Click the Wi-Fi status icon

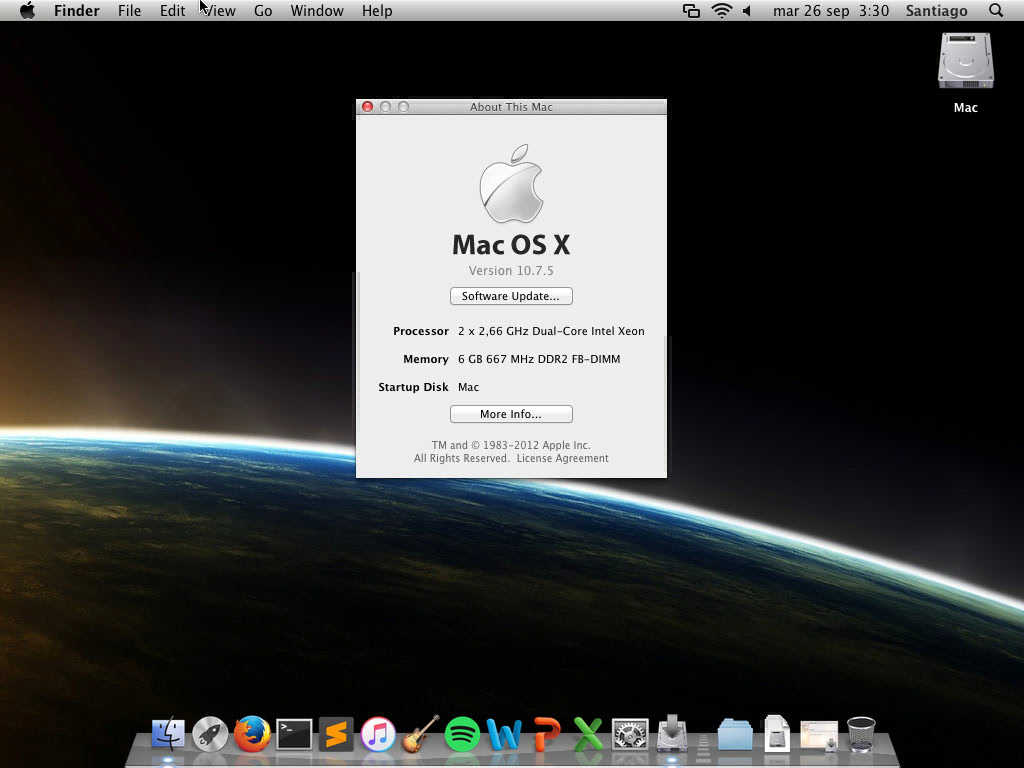721,11
